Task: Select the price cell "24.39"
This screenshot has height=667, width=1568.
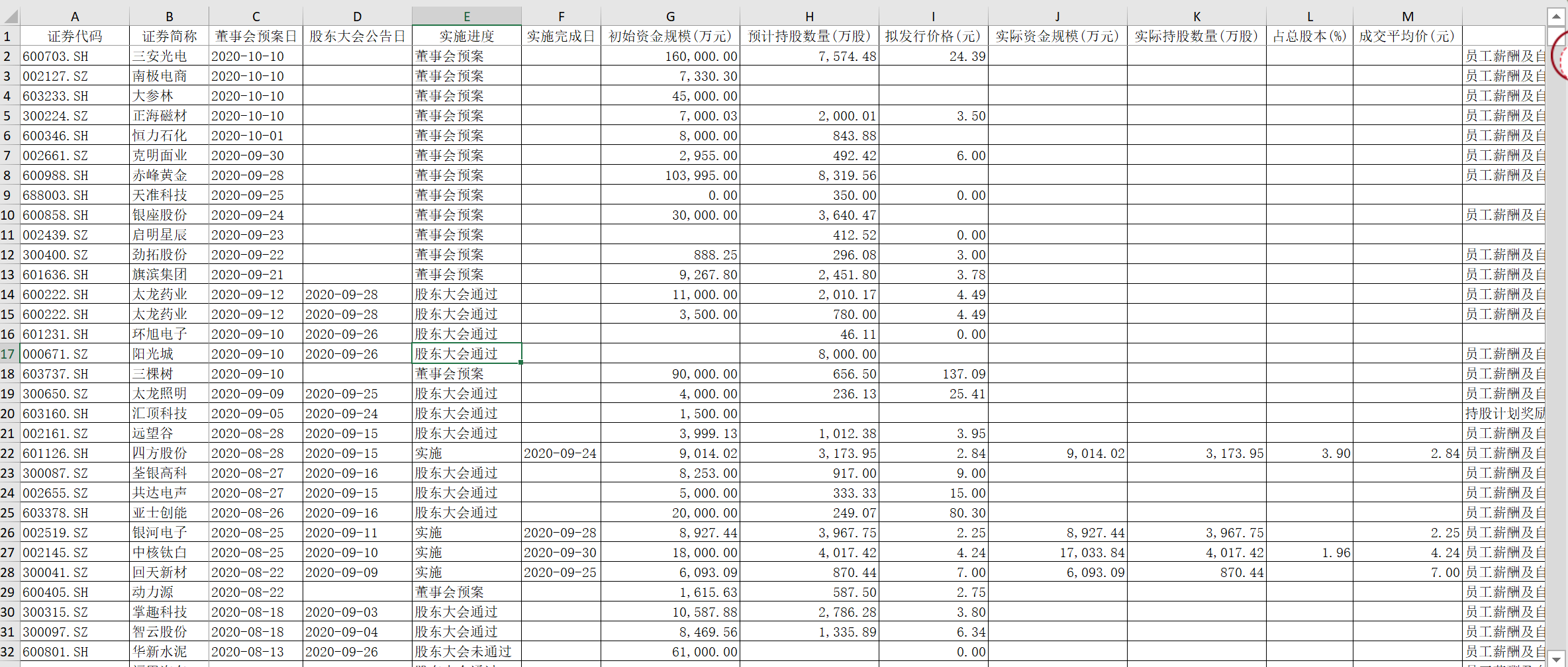Action: pos(934,56)
